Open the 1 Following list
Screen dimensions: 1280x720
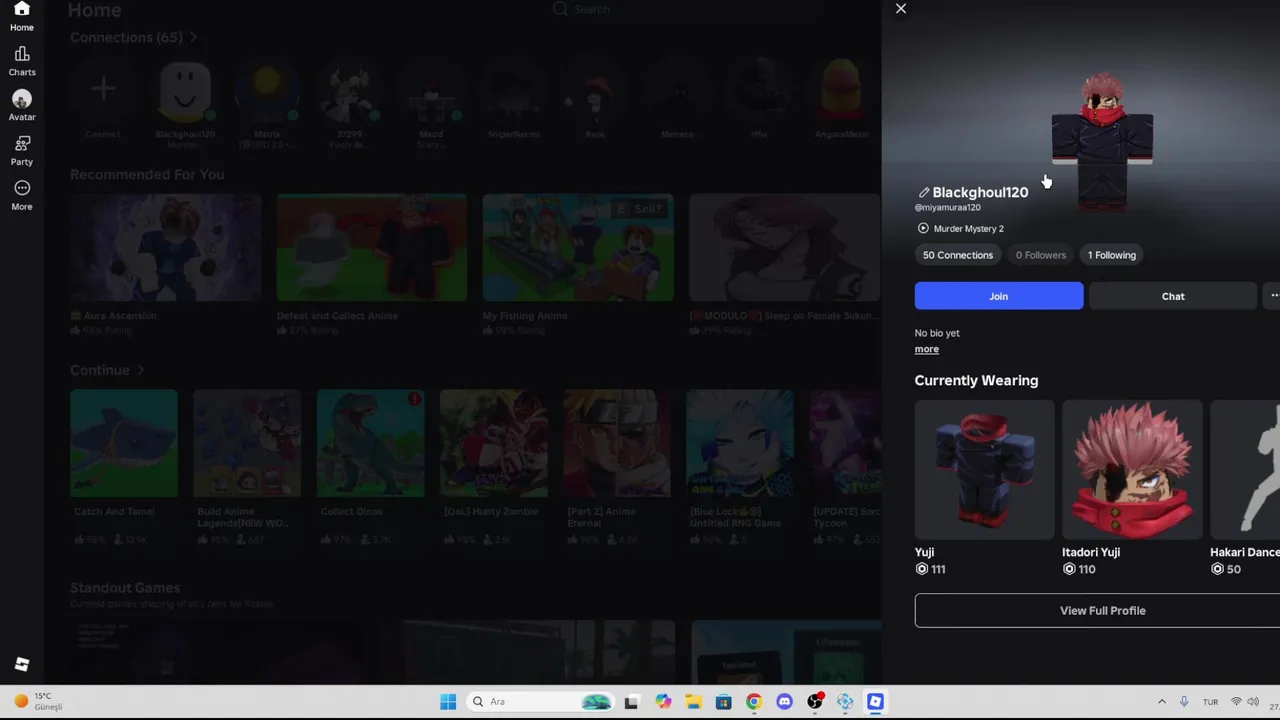pyautogui.click(x=1112, y=255)
